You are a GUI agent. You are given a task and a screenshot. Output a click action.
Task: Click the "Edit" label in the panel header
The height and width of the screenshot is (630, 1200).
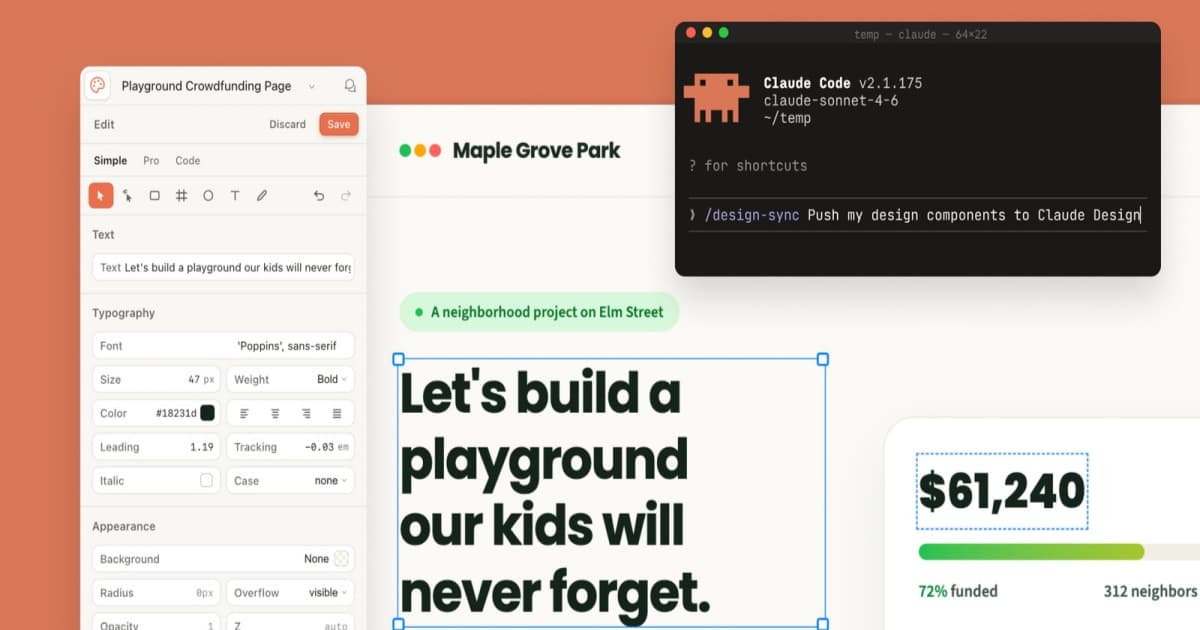[x=104, y=124]
